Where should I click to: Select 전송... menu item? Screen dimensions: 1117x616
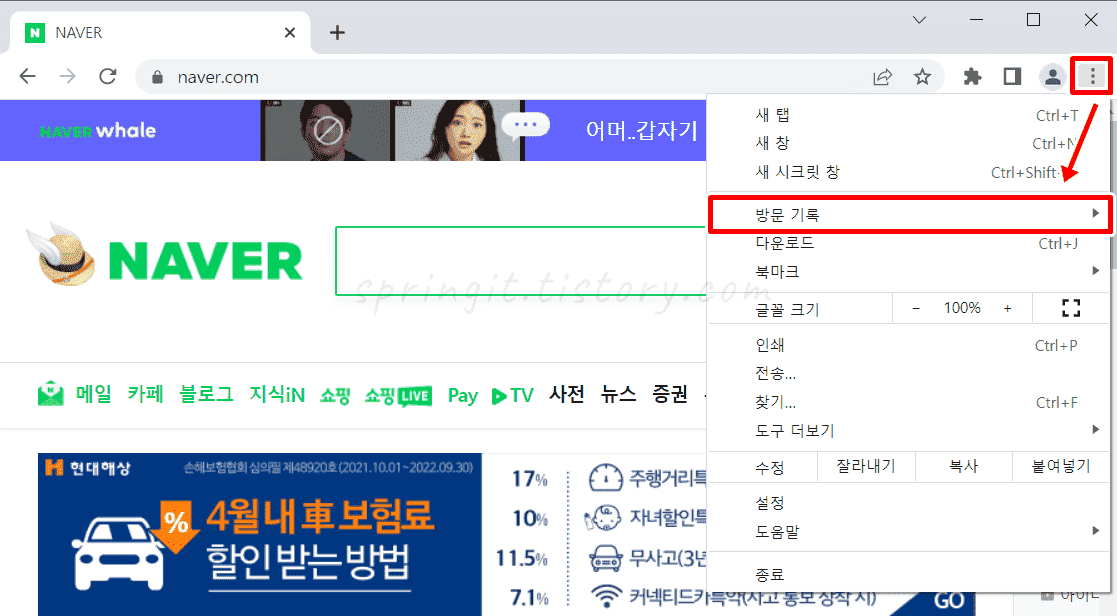(908, 374)
